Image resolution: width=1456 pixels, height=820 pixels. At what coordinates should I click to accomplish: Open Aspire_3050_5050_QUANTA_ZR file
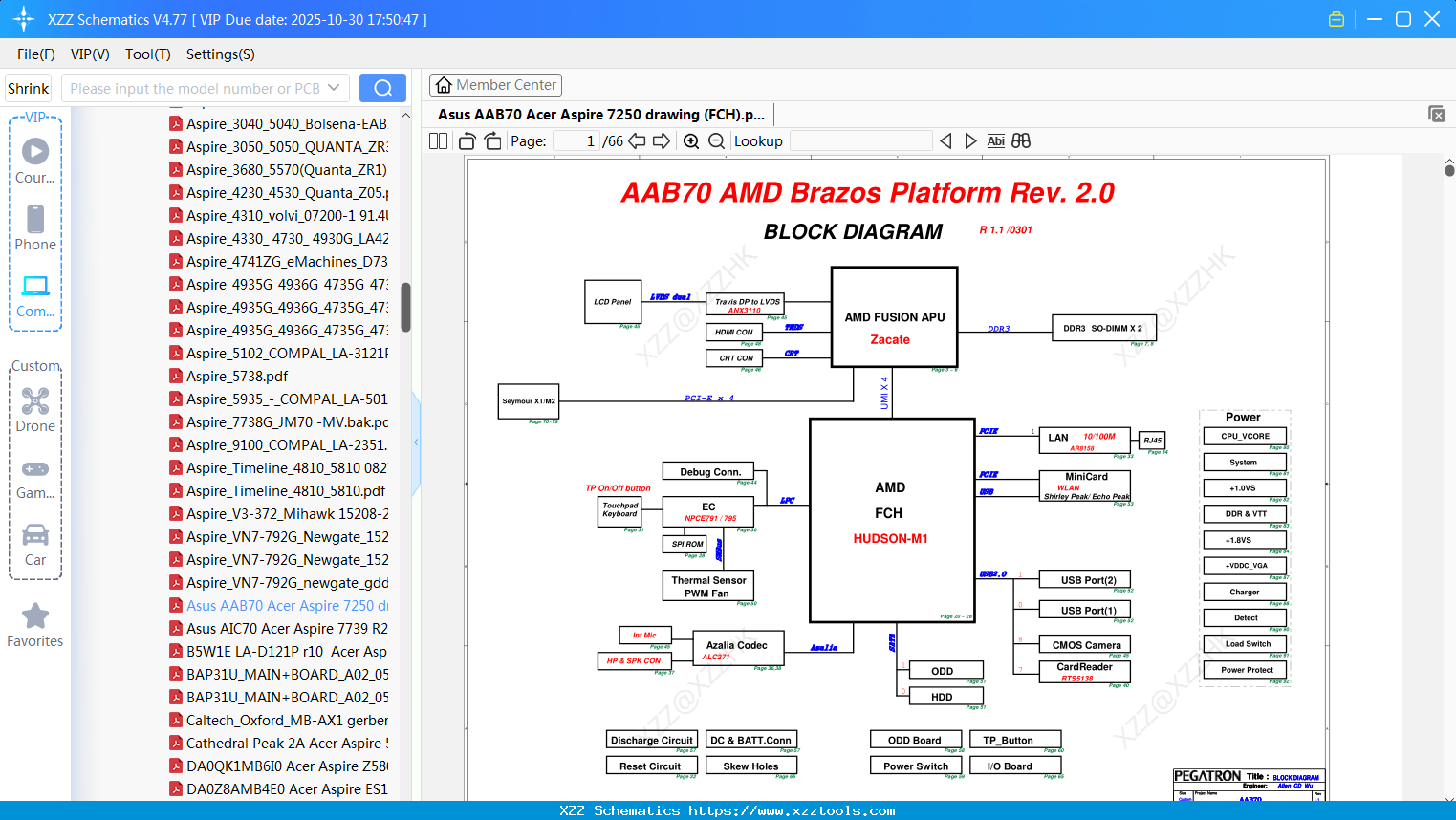(278, 146)
